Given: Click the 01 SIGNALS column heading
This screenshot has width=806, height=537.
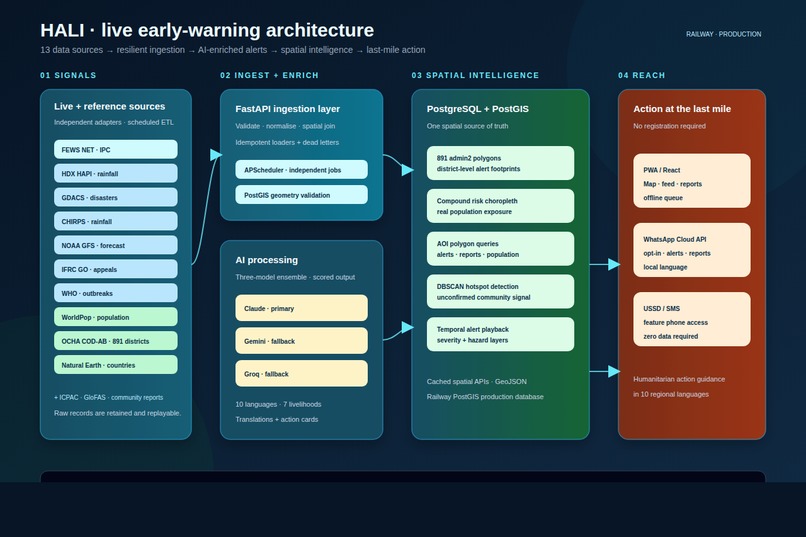Looking at the screenshot, I should (68, 75).
